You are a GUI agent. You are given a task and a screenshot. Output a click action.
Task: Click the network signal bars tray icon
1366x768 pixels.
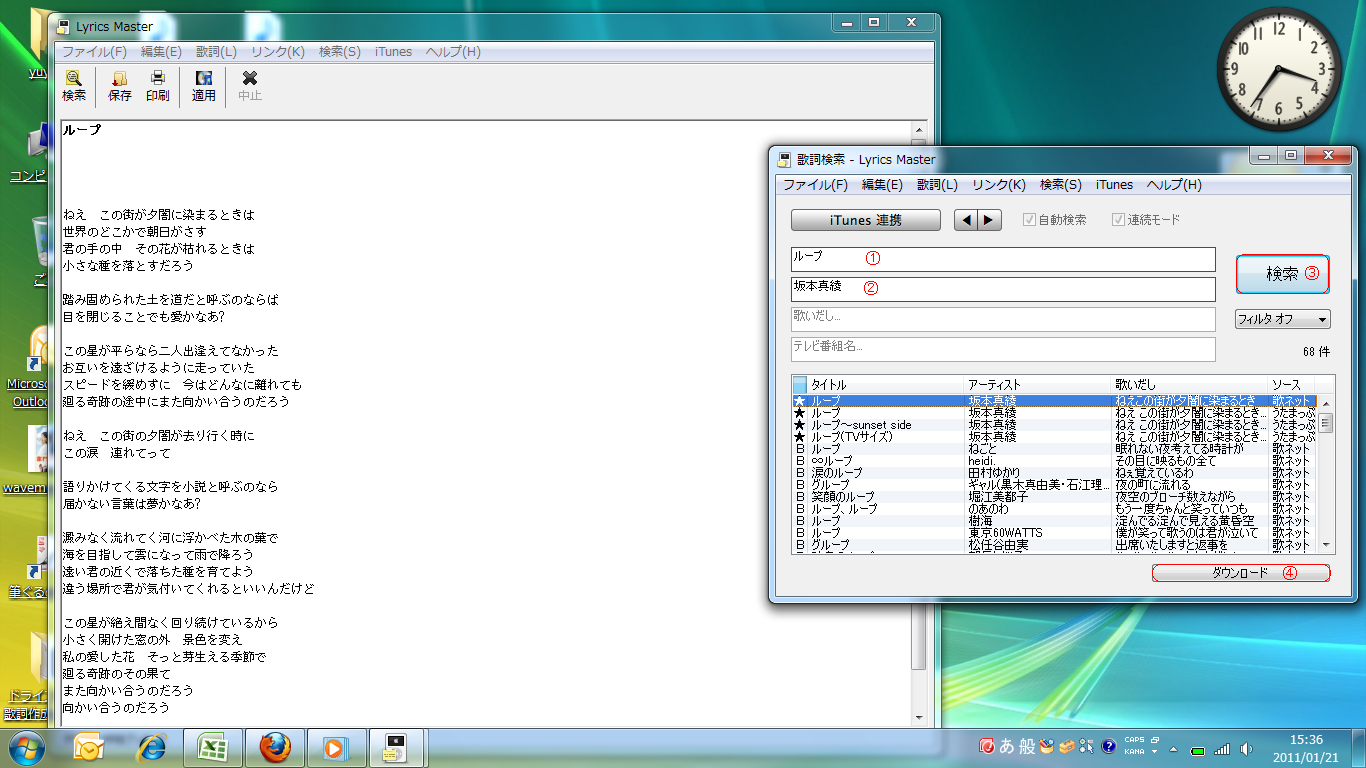pos(1221,749)
